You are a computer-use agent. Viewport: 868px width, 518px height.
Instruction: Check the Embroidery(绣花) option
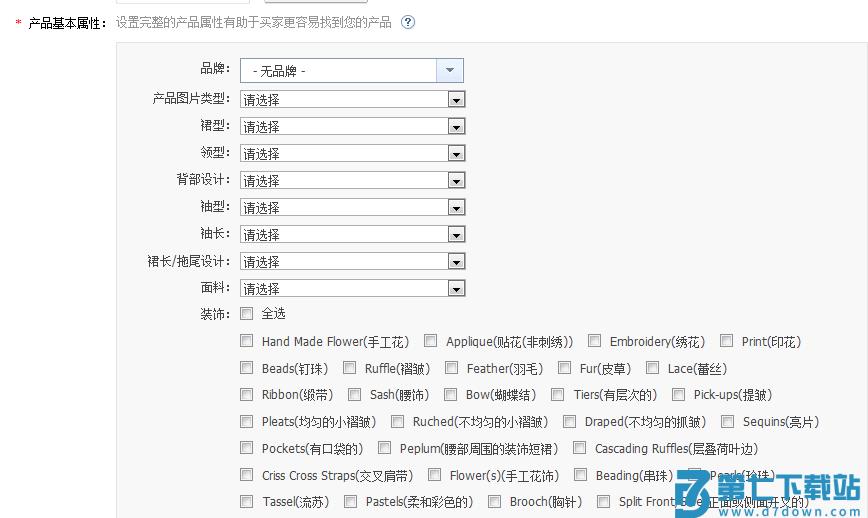pyautogui.click(x=595, y=341)
